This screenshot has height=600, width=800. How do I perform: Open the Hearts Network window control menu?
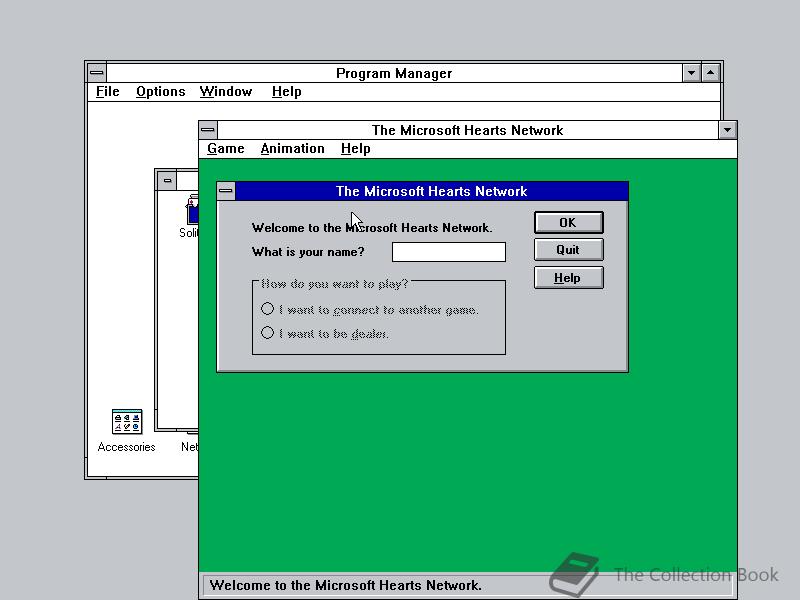tap(208, 130)
